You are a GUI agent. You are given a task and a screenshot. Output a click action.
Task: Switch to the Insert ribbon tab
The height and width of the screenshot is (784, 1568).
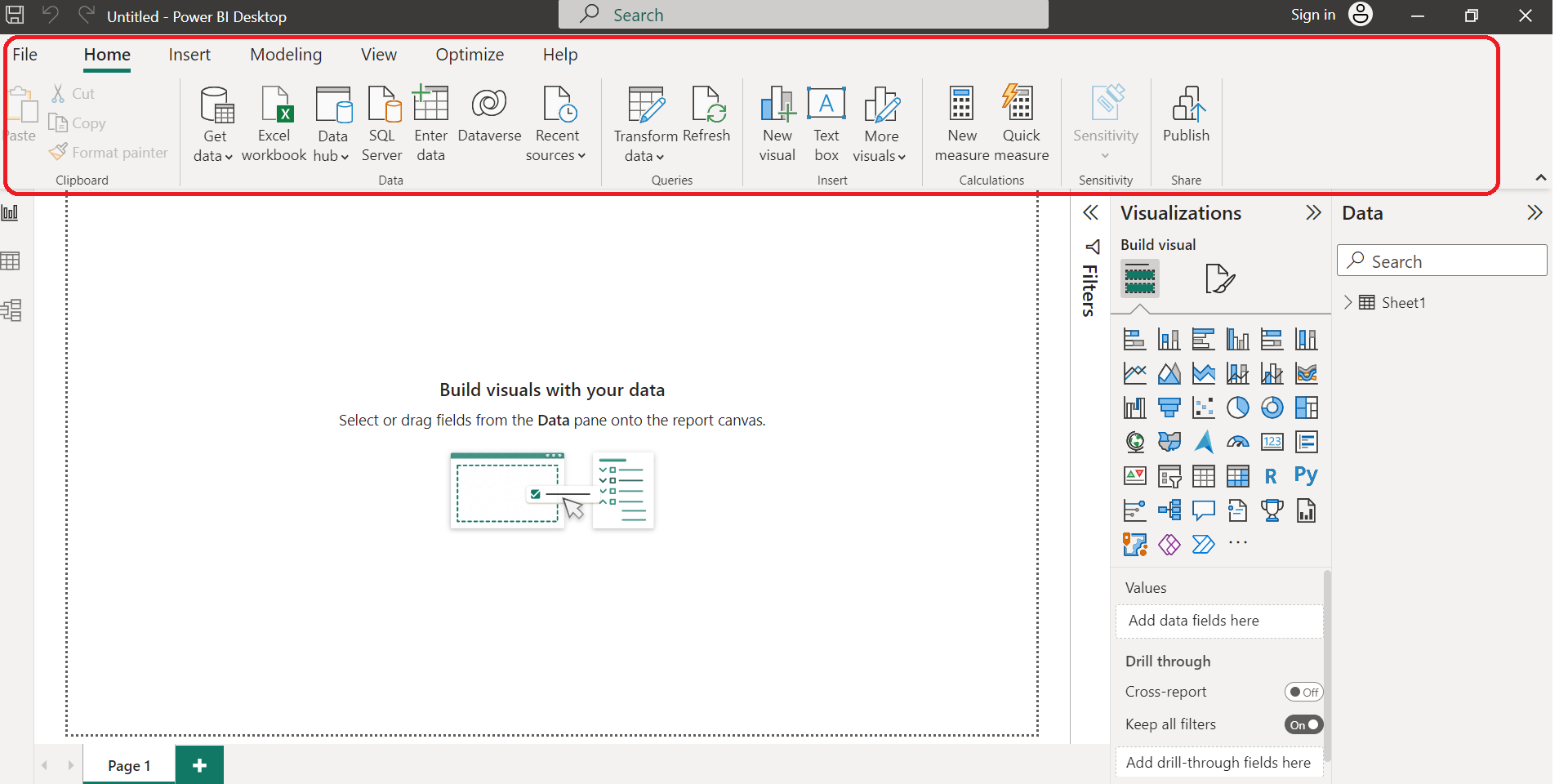pos(189,55)
